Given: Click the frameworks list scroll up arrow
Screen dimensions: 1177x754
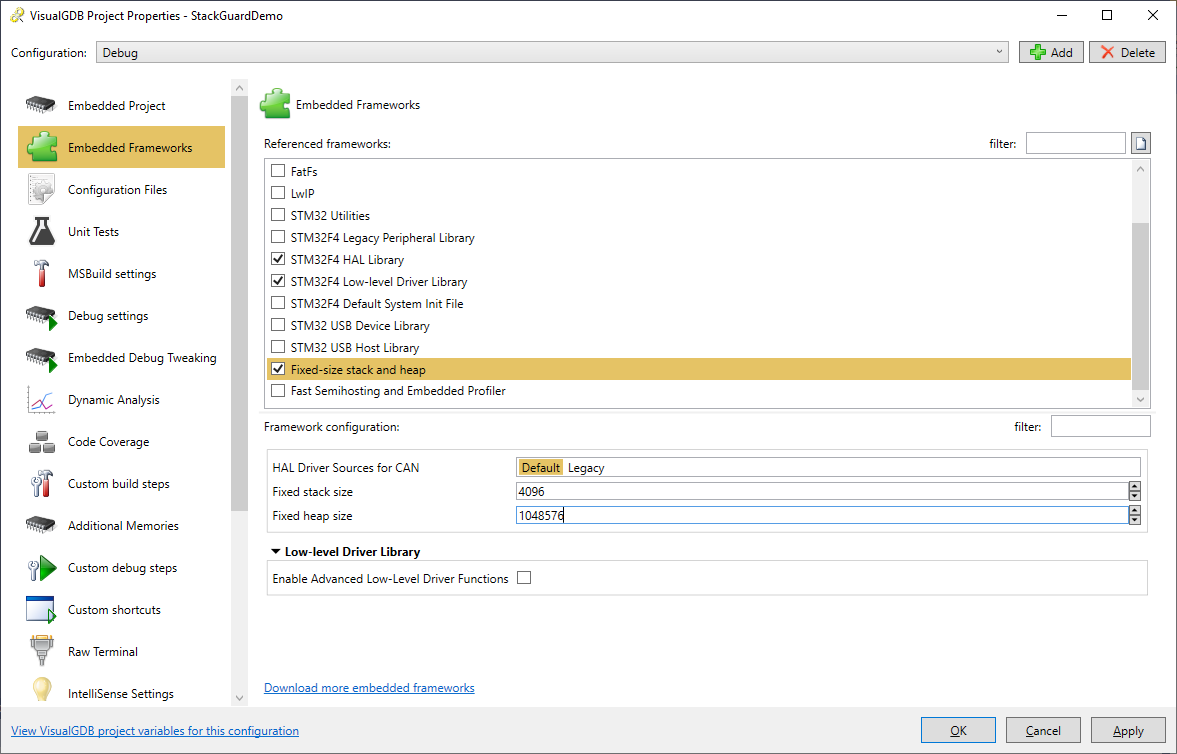Looking at the screenshot, I should [1140, 169].
